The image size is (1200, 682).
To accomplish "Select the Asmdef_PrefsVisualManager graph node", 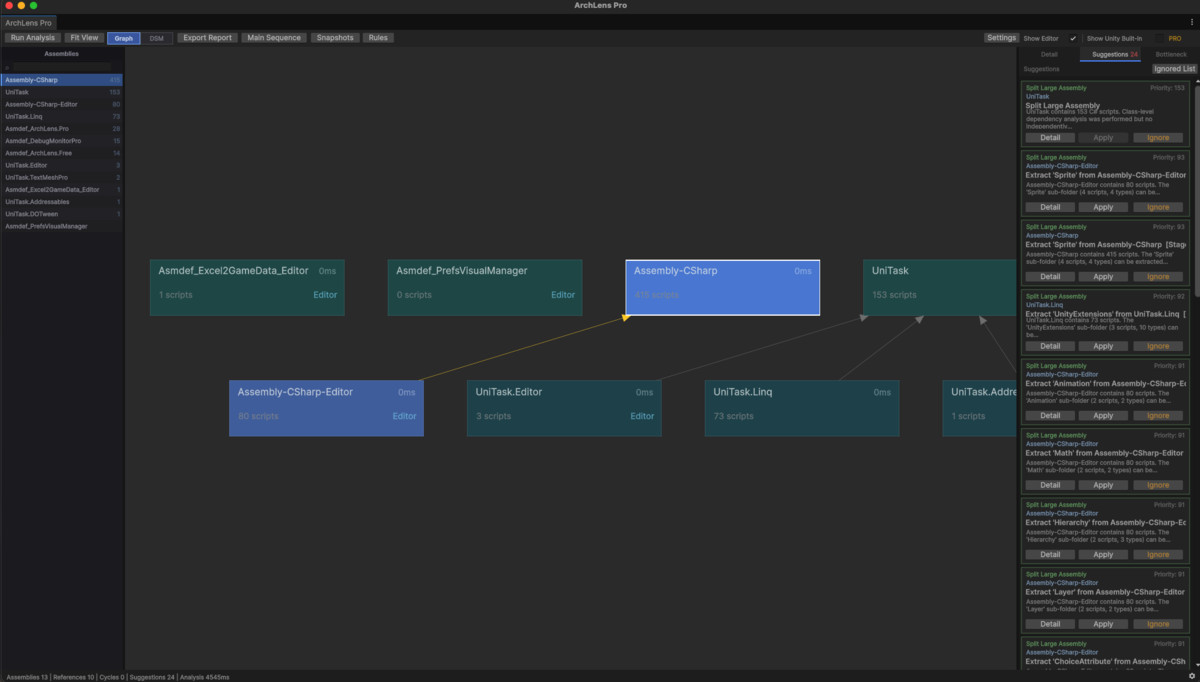I will (485, 288).
